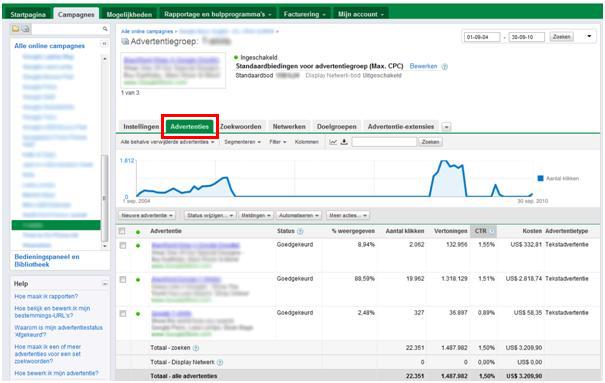605x383 pixels.
Task: Click the start date field 01-09-04
Action: [x=482, y=37]
